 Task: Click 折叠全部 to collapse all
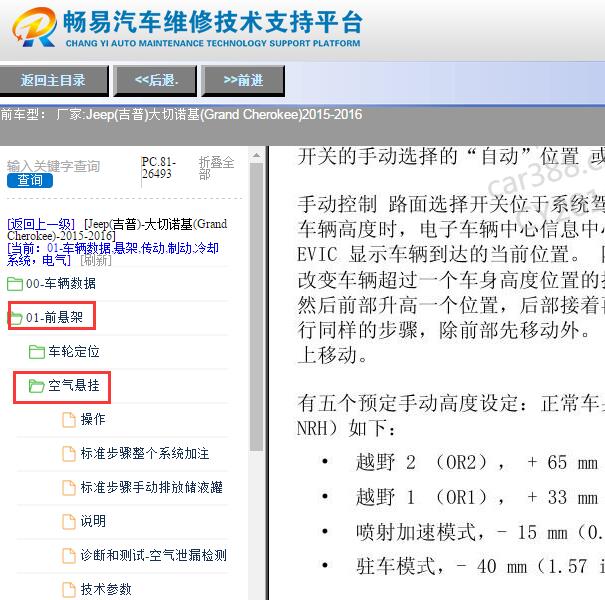[216, 168]
